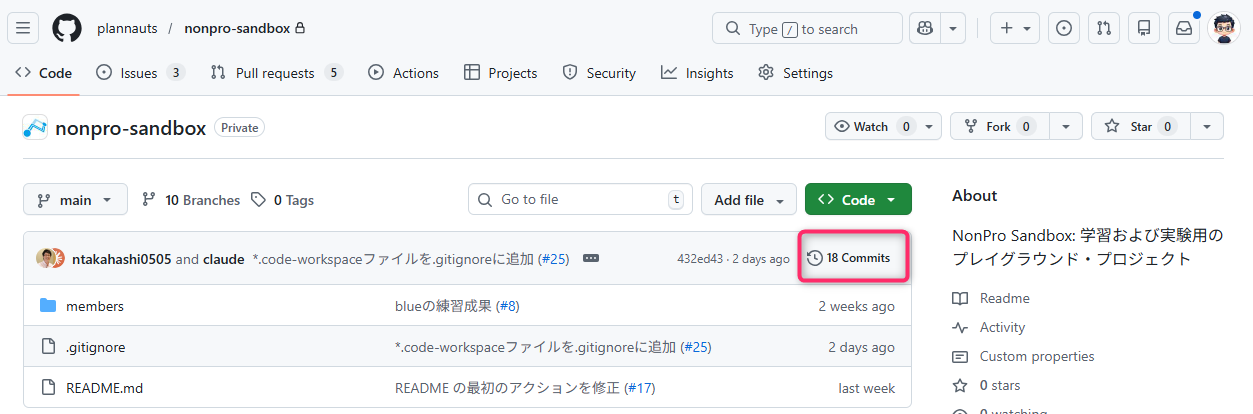This screenshot has width=1253, height=414.
Task: Open the Add file dropdown
Action: [748, 199]
